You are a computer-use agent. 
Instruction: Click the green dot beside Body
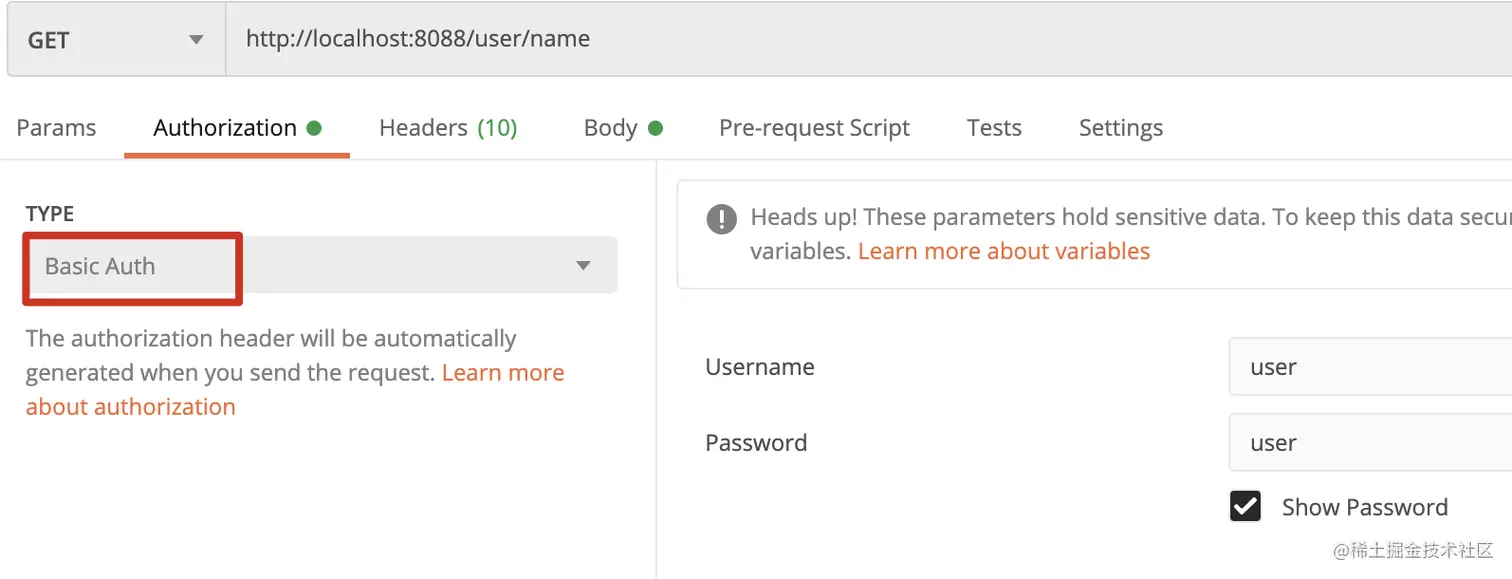656,128
